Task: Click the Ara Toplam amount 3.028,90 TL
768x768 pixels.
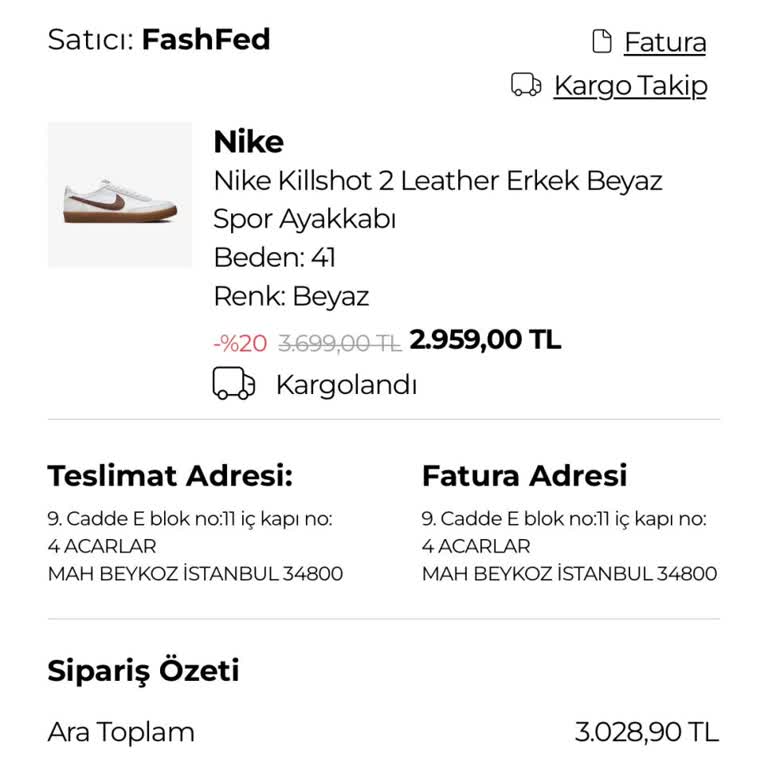Action: tap(647, 732)
